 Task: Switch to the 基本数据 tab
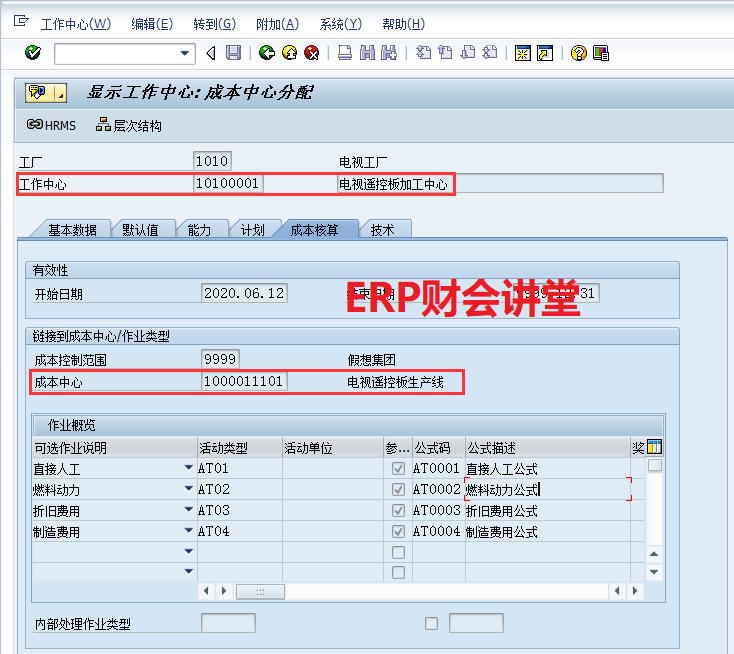point(72,230)
